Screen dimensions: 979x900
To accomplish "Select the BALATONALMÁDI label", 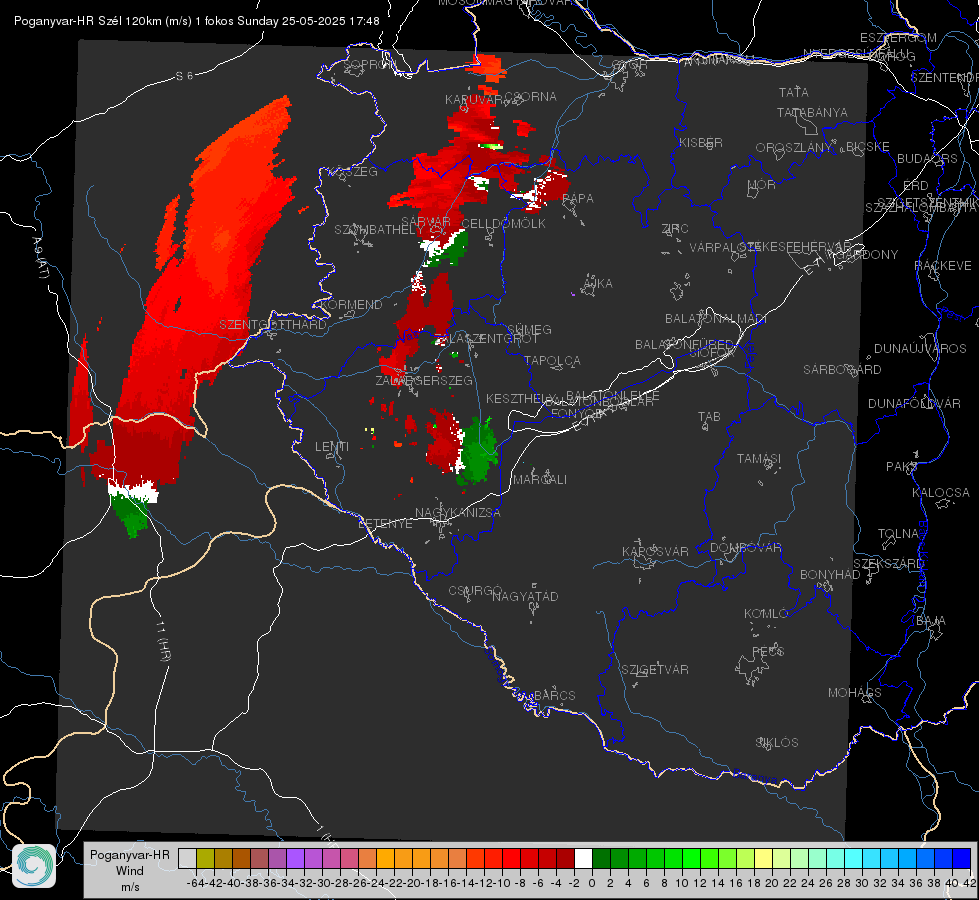I will (x=716, y=319).
